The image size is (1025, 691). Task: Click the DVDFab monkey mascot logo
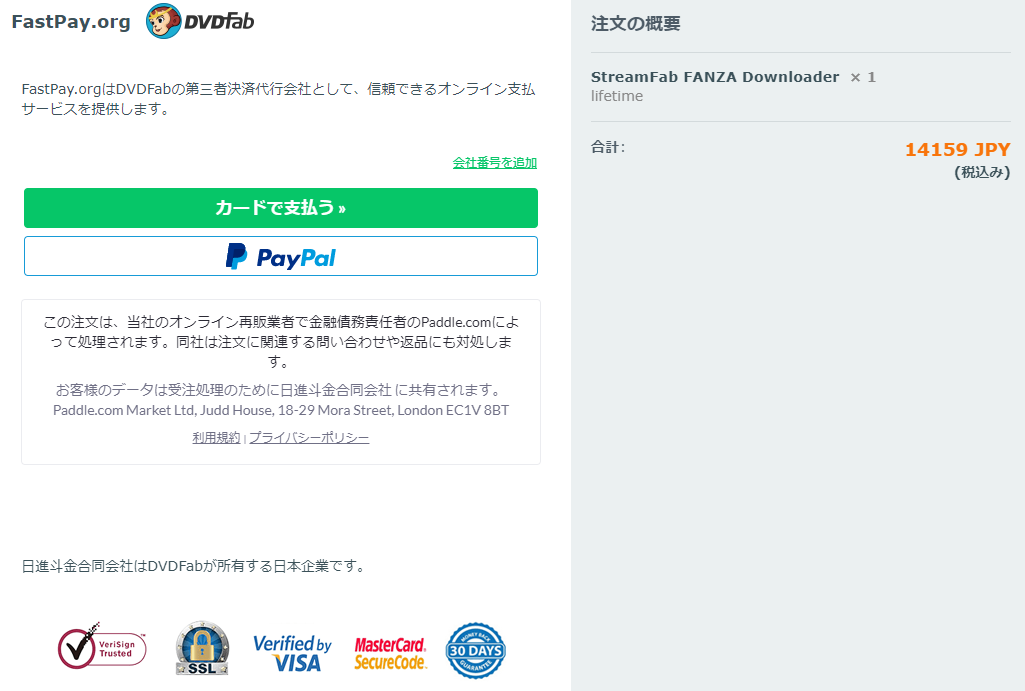point(163,21)
